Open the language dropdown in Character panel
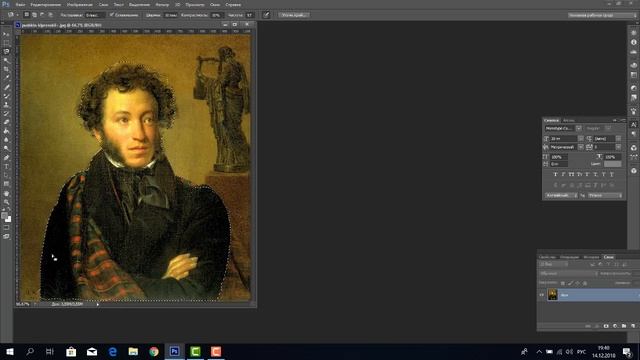The height and width of the screenshot is (360, 640). pyautogui.click(x=561, y=196)
